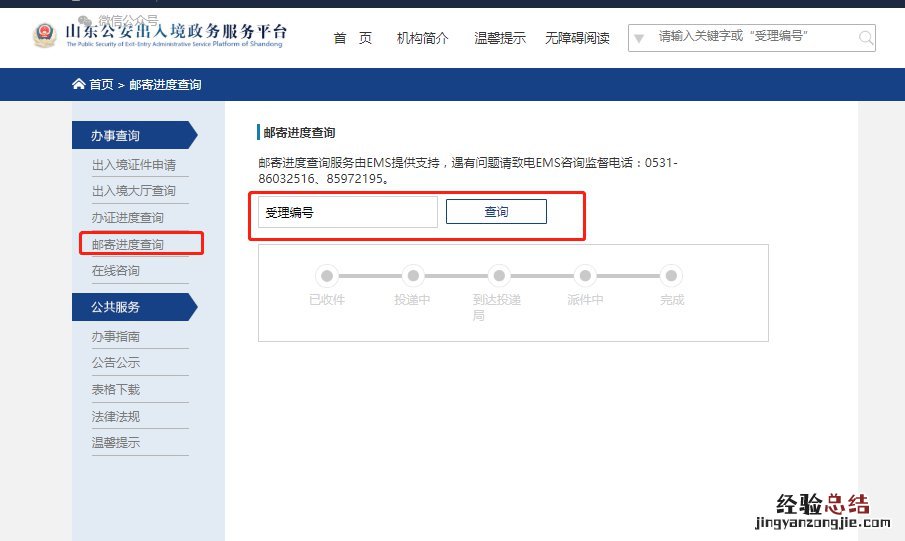Image resolution: width=905 pixels, height=541 pixels.
Task: Click 首页 breadcrumb link
Action: point(101,85)
